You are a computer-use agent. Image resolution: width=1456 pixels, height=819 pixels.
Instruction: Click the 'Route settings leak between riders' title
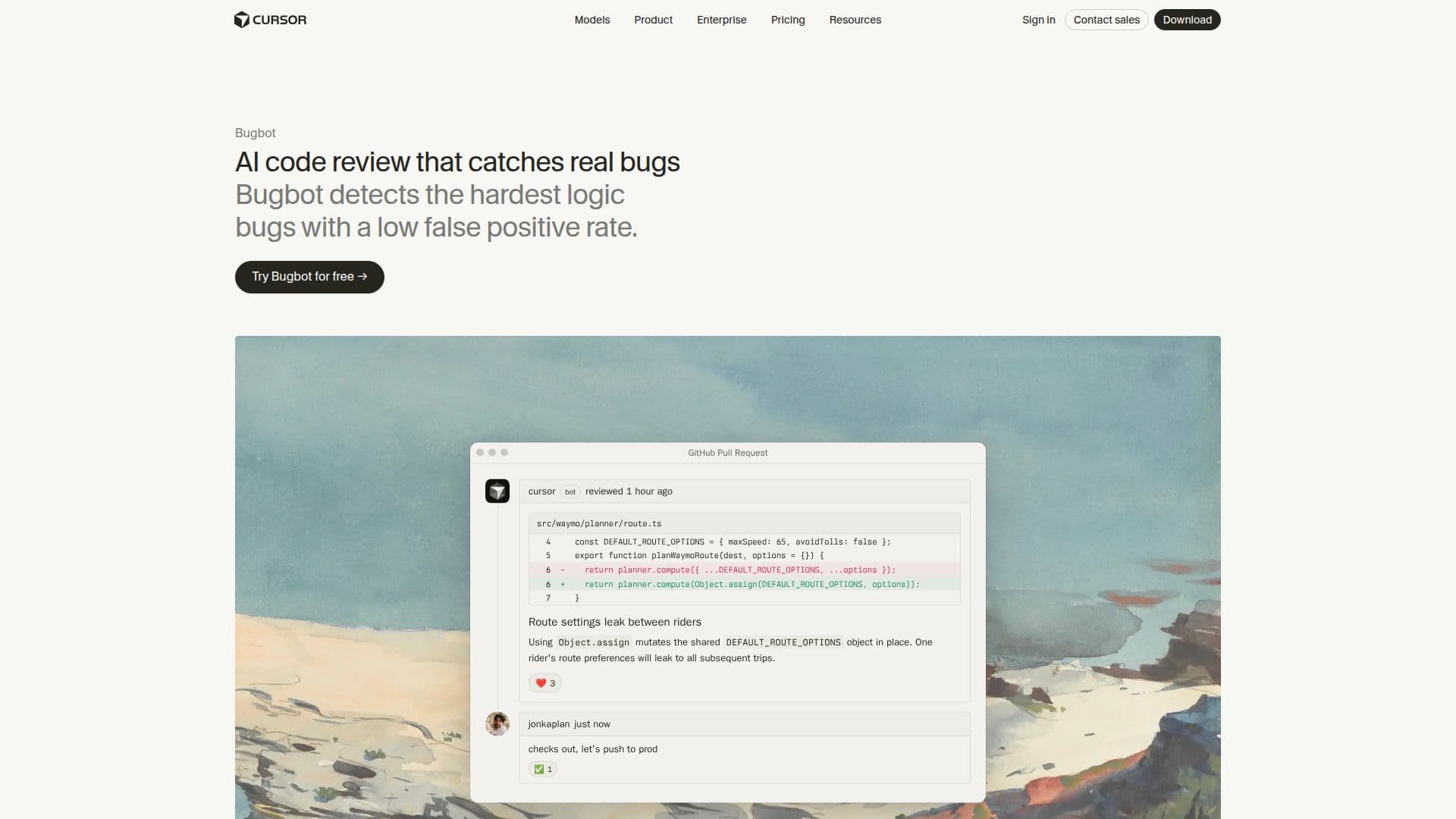[x=615, y=622]
